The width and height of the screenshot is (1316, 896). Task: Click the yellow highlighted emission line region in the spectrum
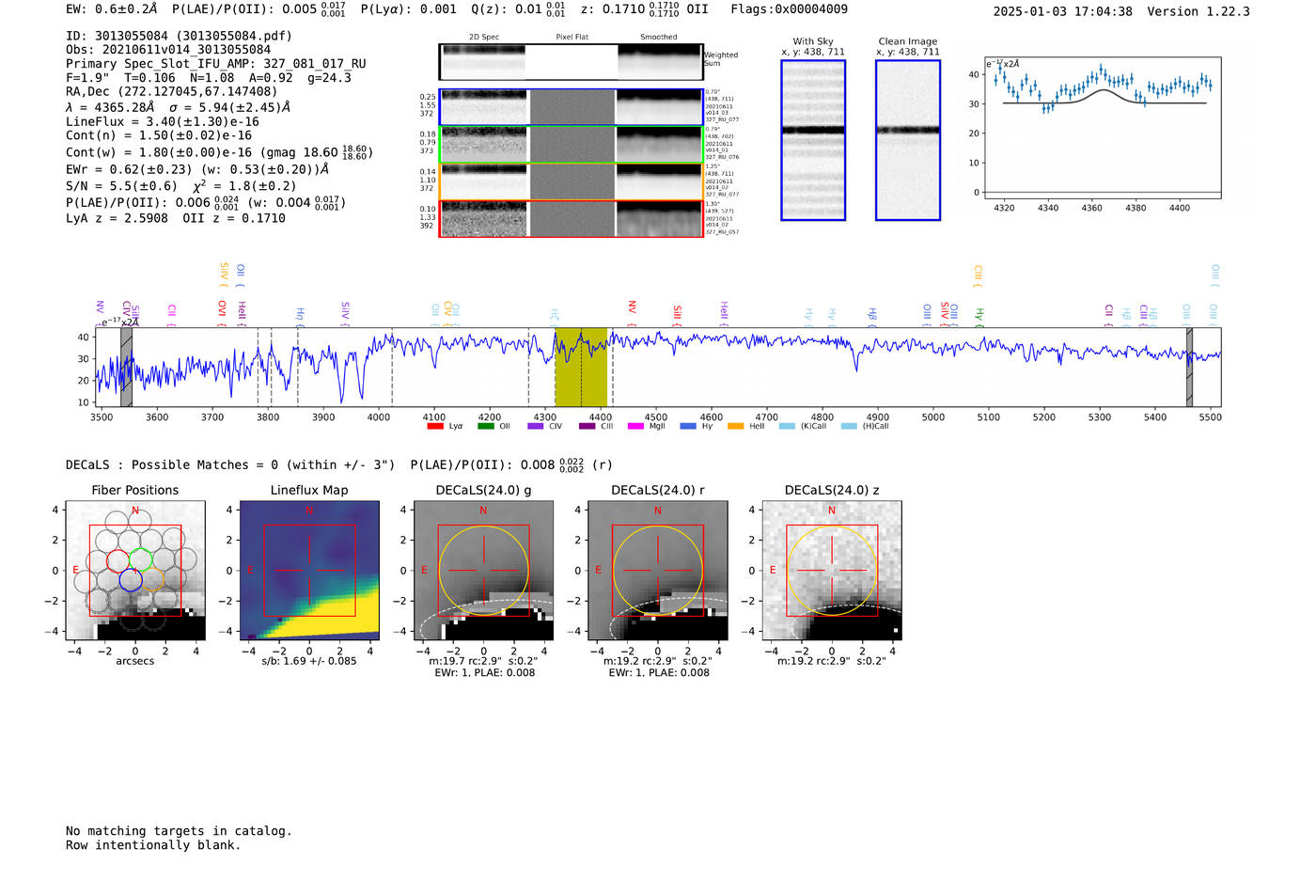pos(581,367)
